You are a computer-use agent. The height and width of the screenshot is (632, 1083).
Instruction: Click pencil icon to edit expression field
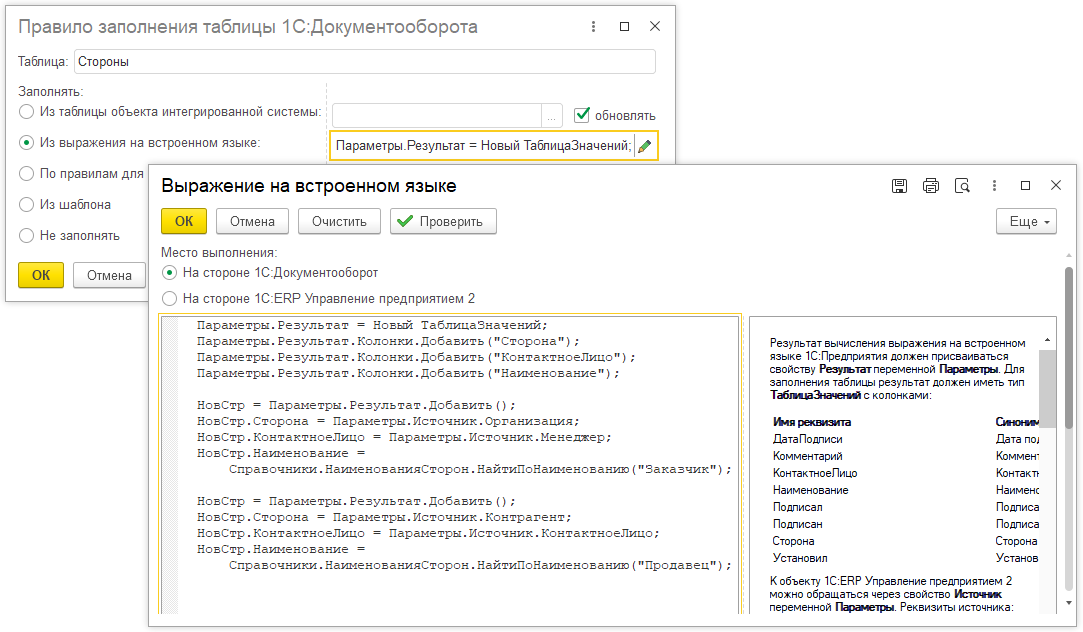coord(644,146)
